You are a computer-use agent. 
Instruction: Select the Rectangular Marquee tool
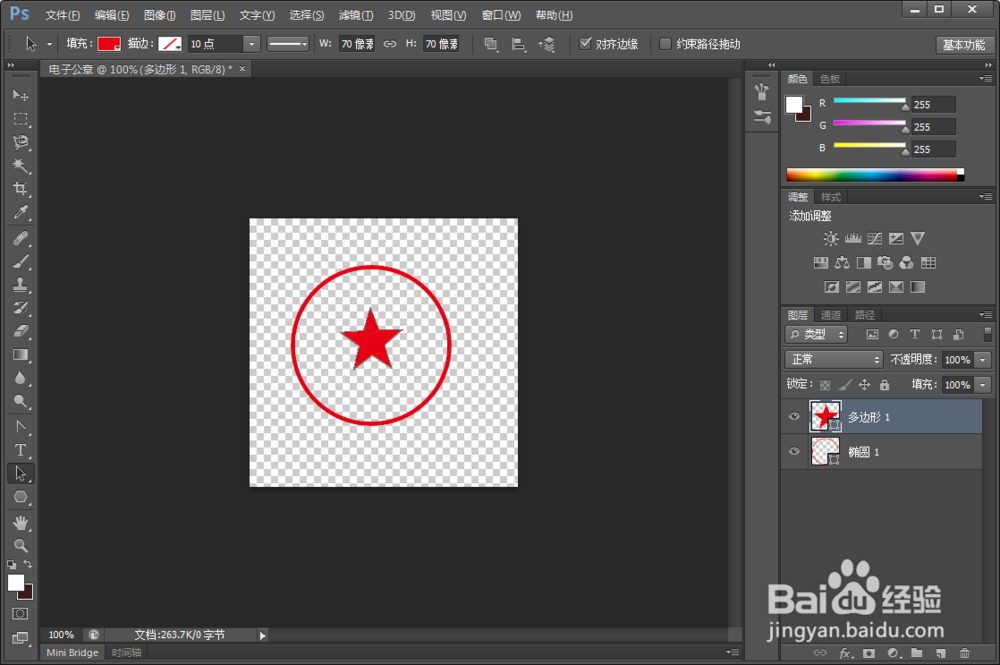click(20, 119)
